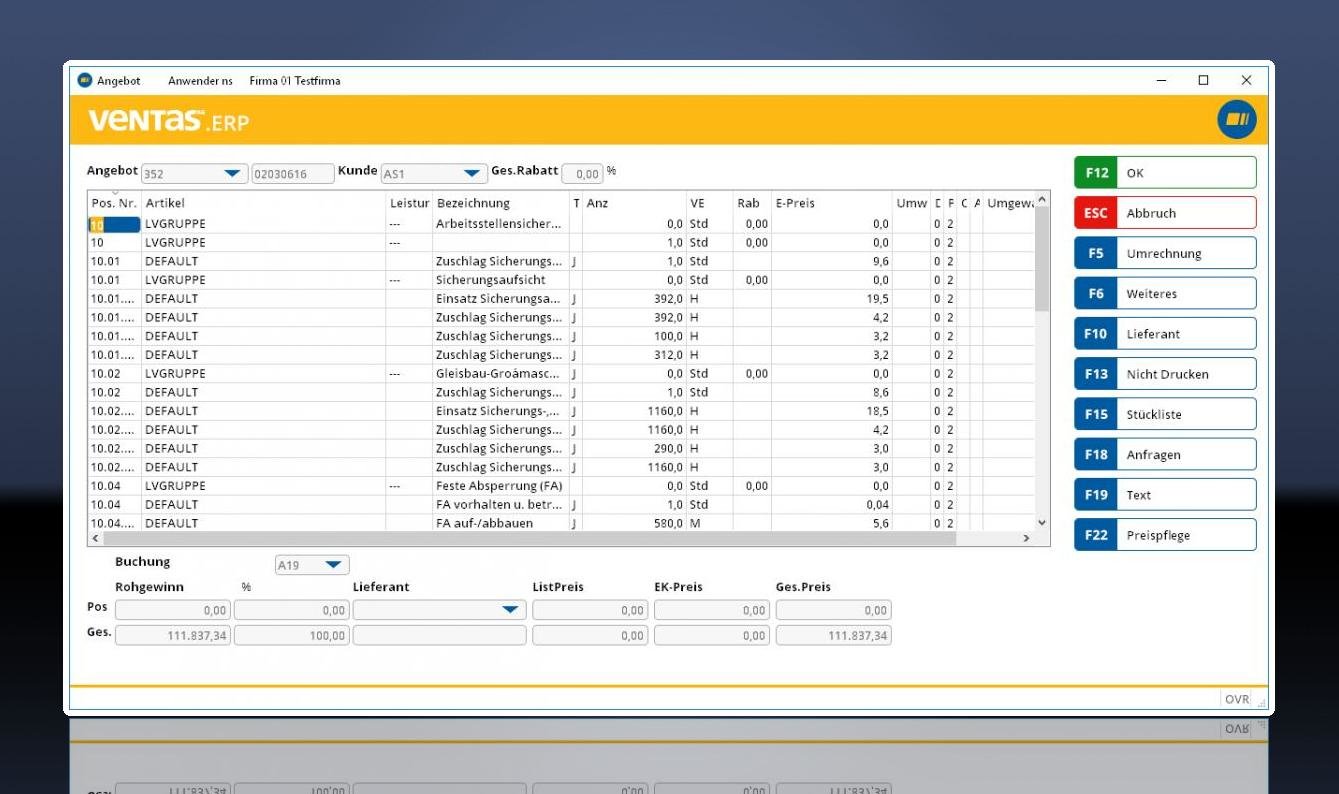
Task: Click the E-Preis column header
Action: [x=832, y=203]
